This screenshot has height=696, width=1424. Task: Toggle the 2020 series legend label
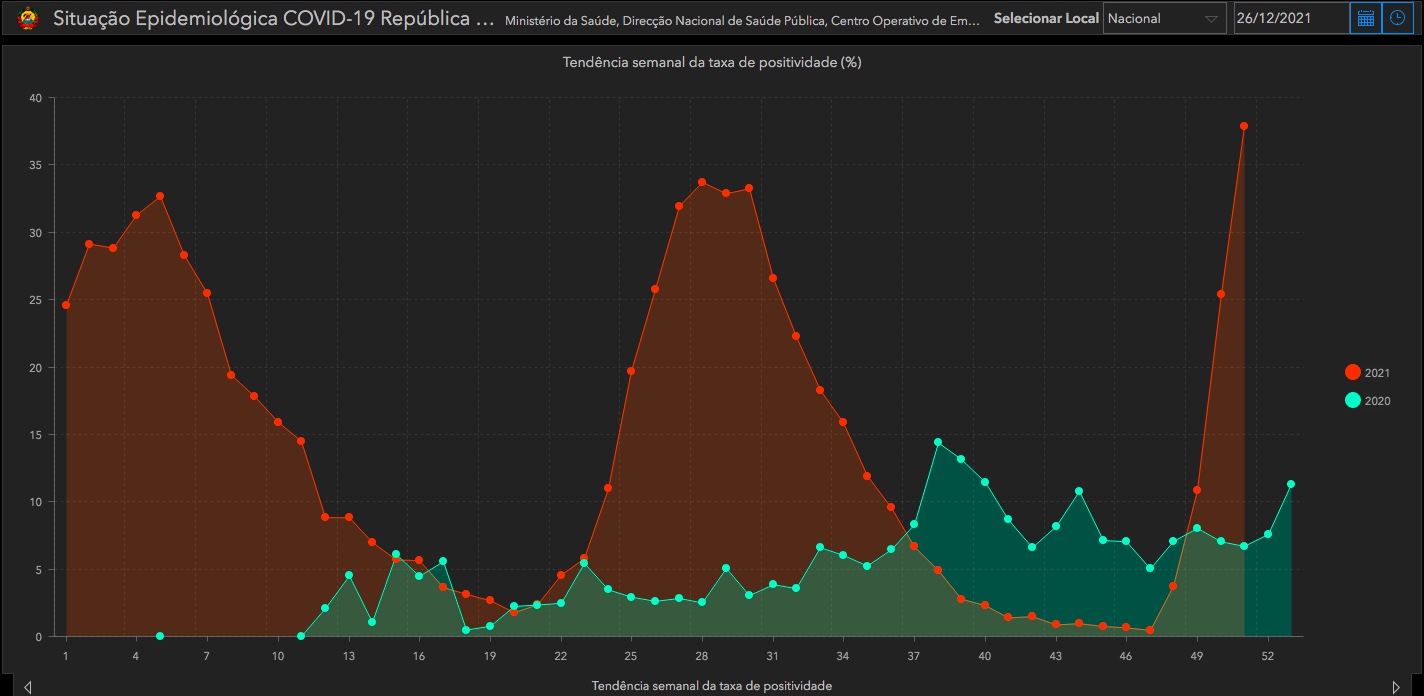click(x=1377, y=401)
